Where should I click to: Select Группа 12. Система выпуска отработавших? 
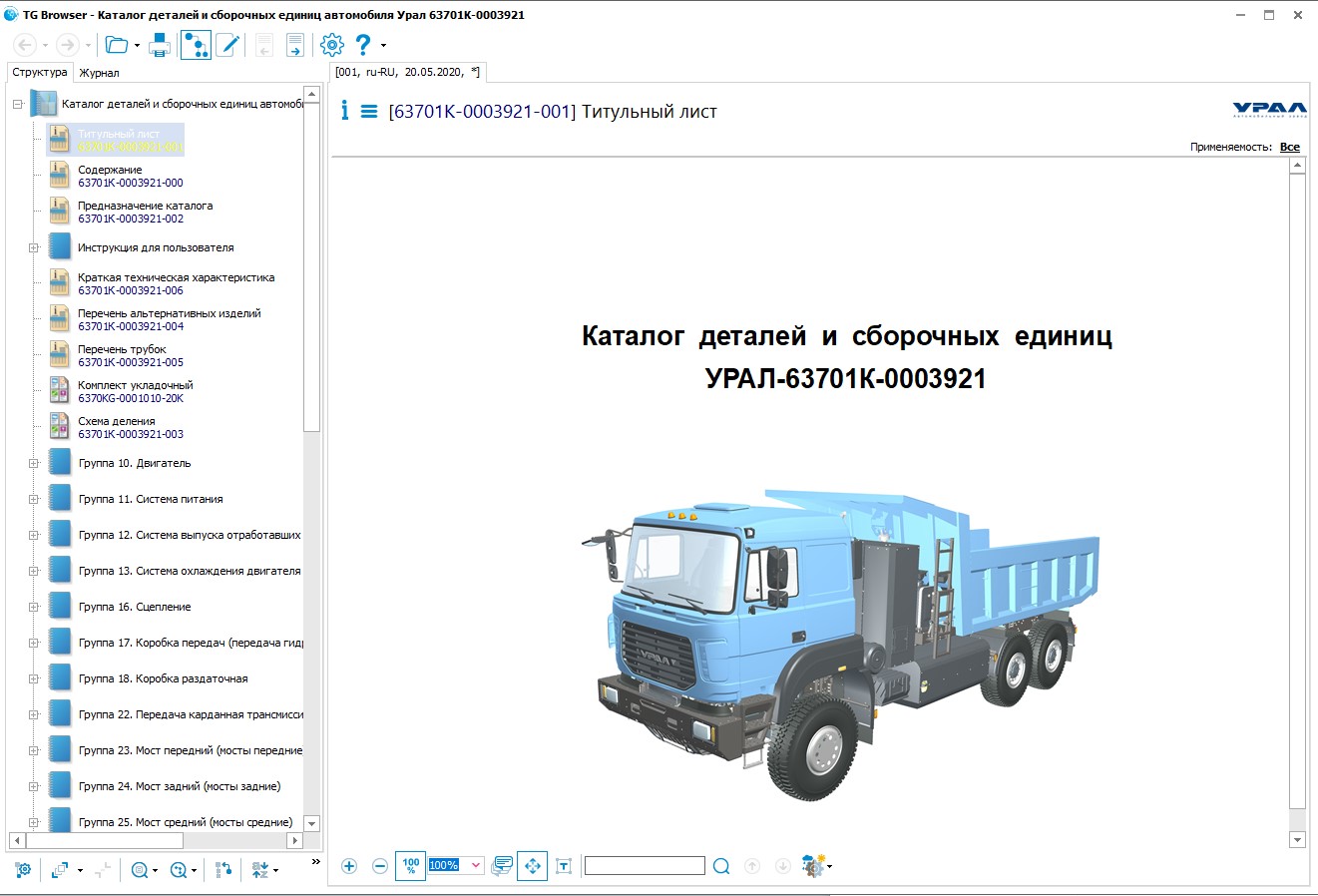point(190,535)
